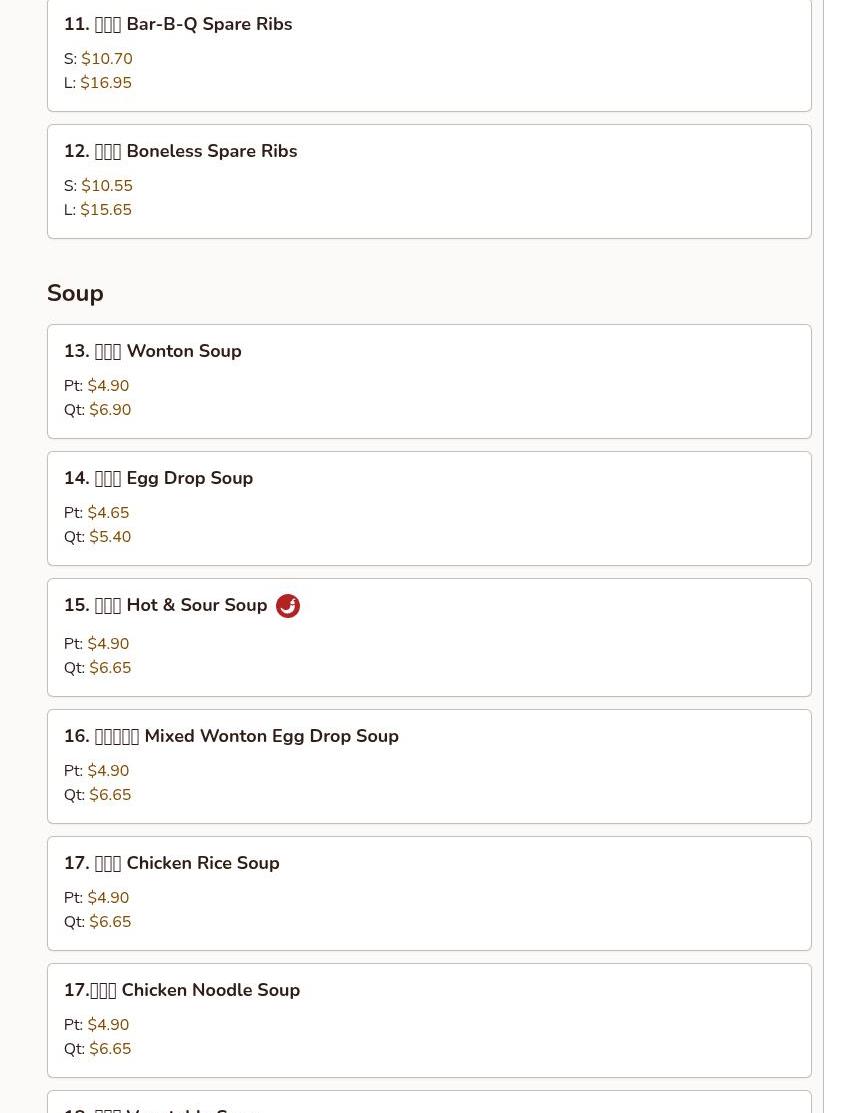Click the $16.95 large Bar-B-Q Spare Ribs price
844x1113 pixels.
106,83
